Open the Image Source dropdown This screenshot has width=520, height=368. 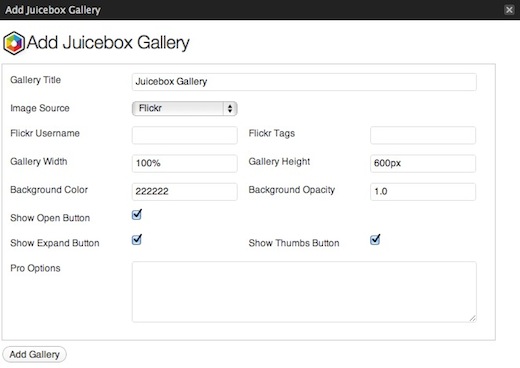coord(184,108)
